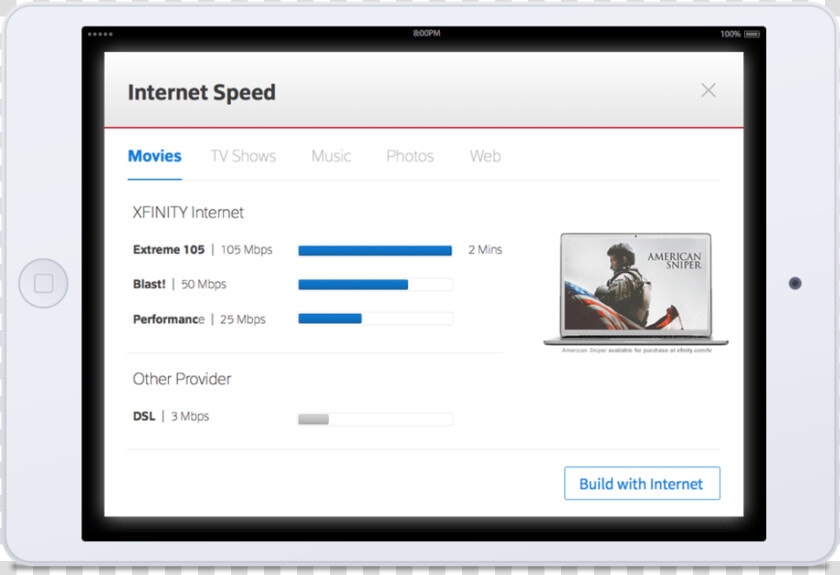
Task: Switch to the Photos tab
Action: coord(410,156)
